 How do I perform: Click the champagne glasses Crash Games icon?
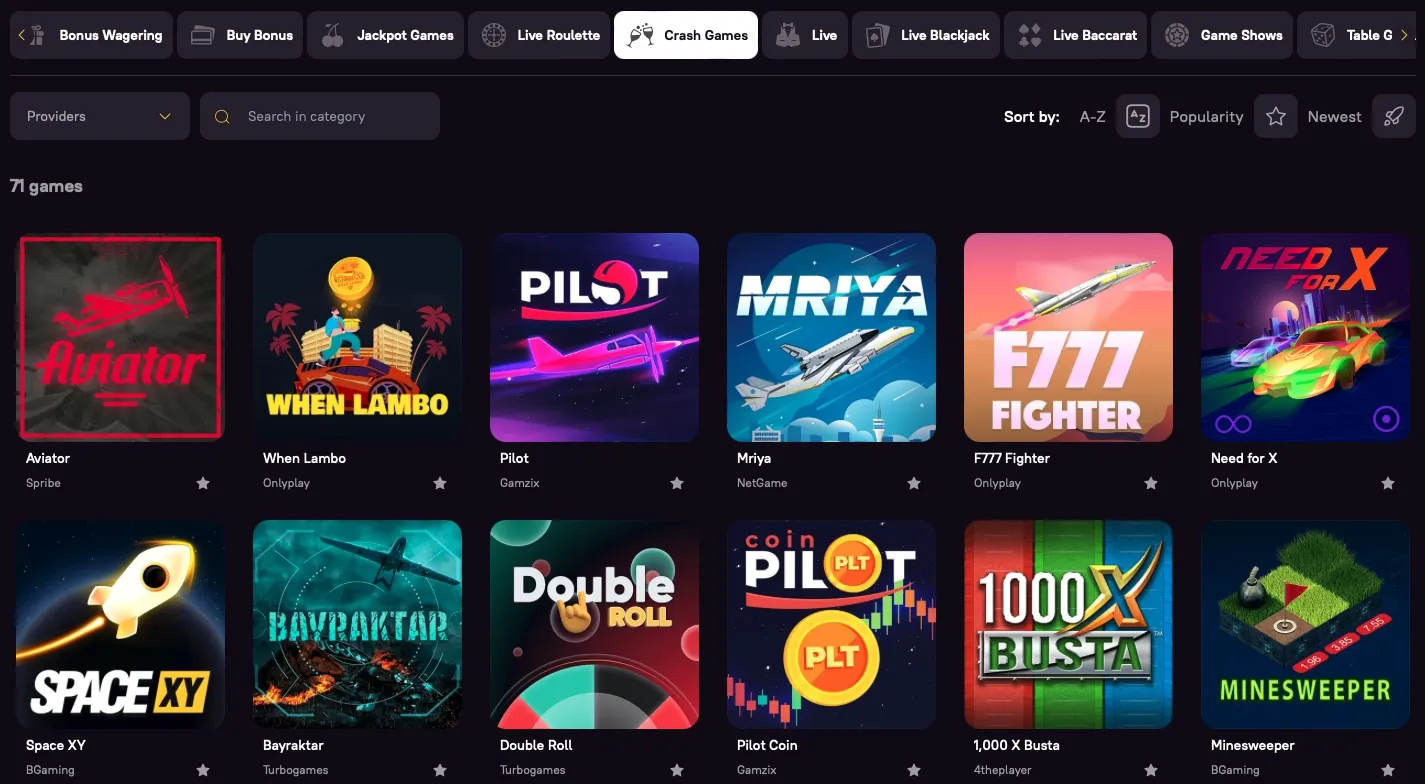click(x=640, y=34)
